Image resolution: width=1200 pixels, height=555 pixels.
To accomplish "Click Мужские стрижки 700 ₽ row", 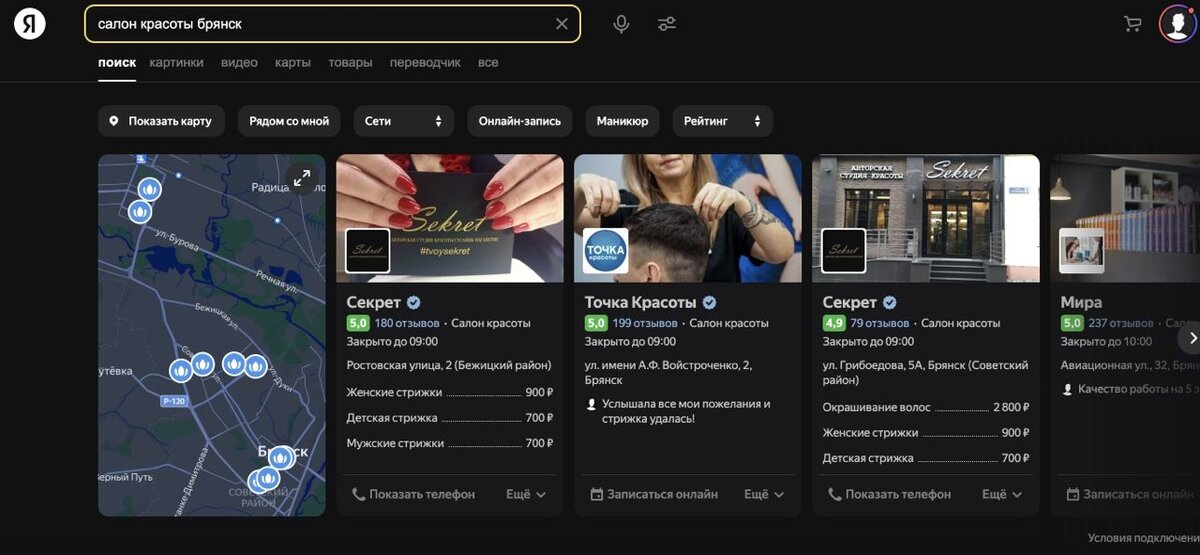I will (450, 443).
